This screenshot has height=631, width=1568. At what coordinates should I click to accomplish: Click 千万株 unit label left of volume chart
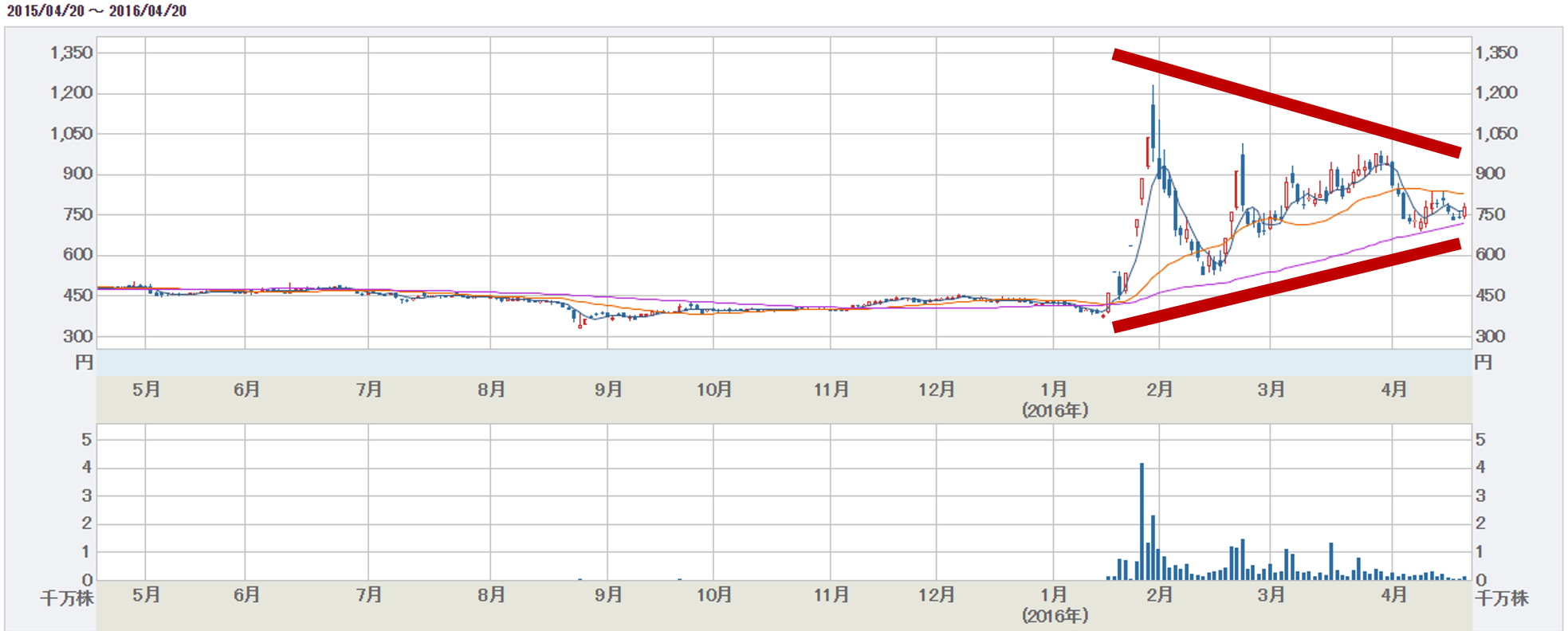coord(67,598)
